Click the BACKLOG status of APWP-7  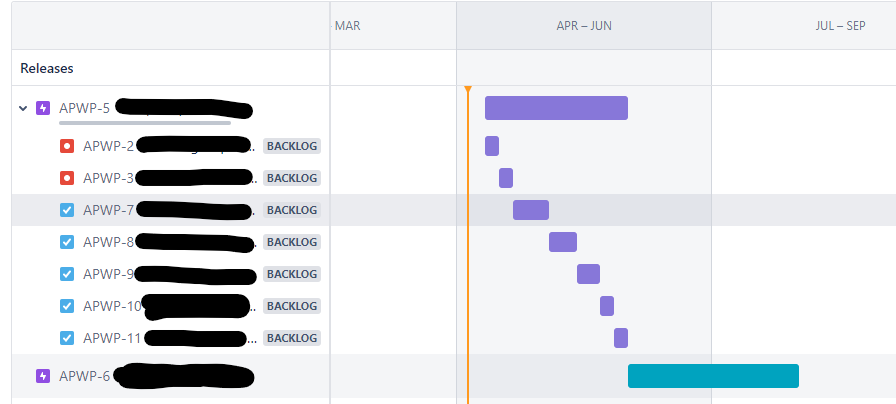[292, 210]
